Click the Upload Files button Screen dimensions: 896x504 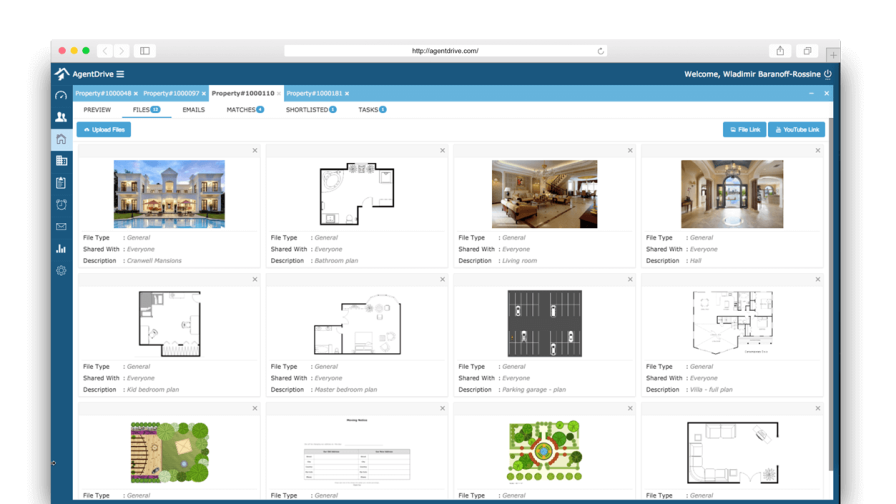pos(104,130)
